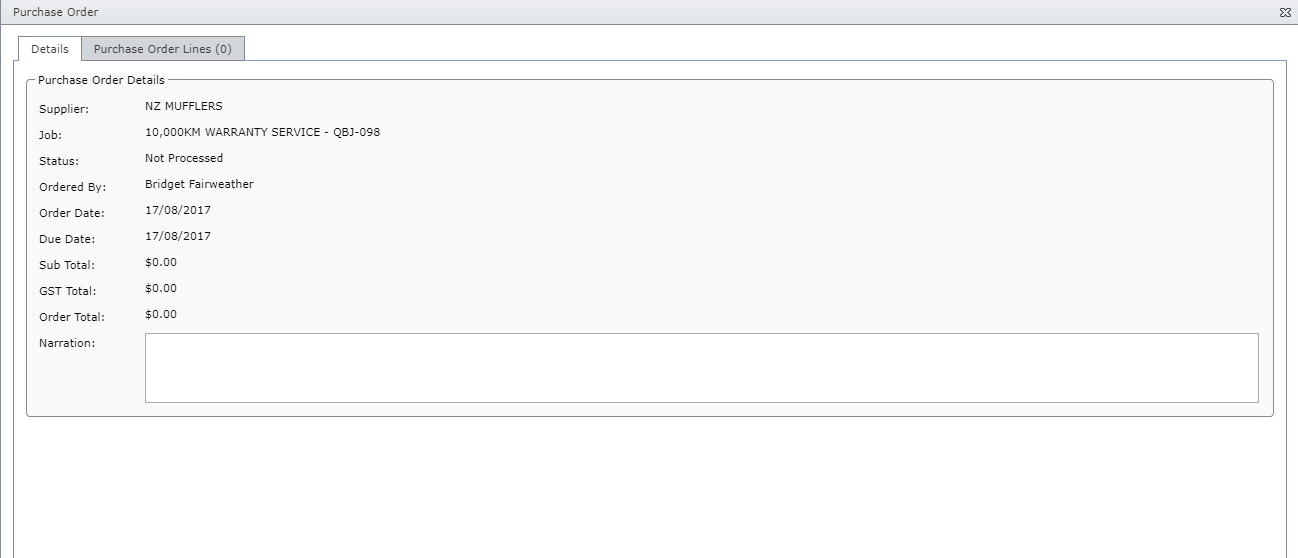Click the Purchase Order window title
Image resolution: width=1298 pixels, height=558 pixels.
point(56,12)
